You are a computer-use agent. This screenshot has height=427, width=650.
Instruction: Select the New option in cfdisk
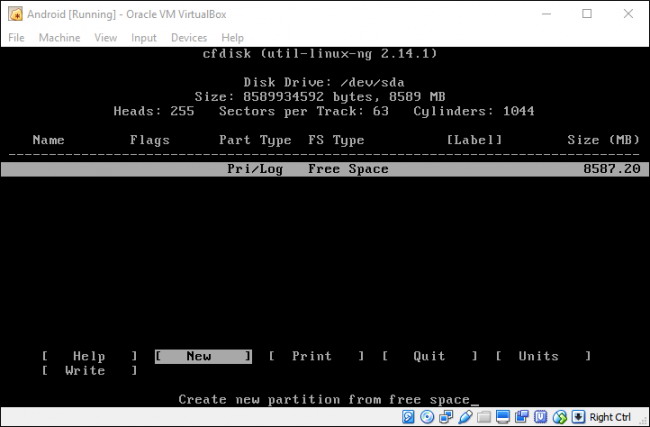tap(199, 356)
